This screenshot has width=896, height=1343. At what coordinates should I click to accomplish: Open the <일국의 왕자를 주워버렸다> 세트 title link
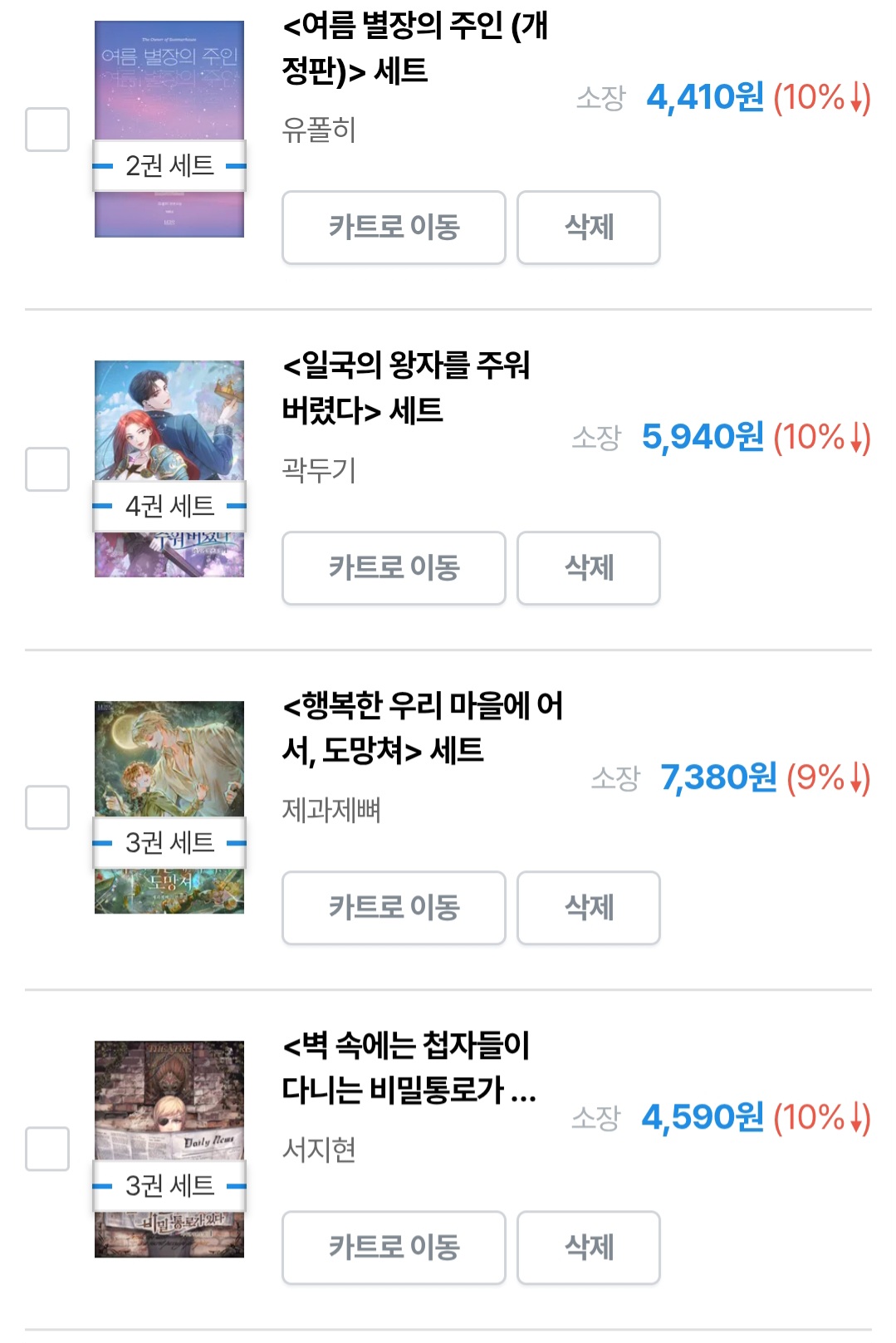[405, 387]
